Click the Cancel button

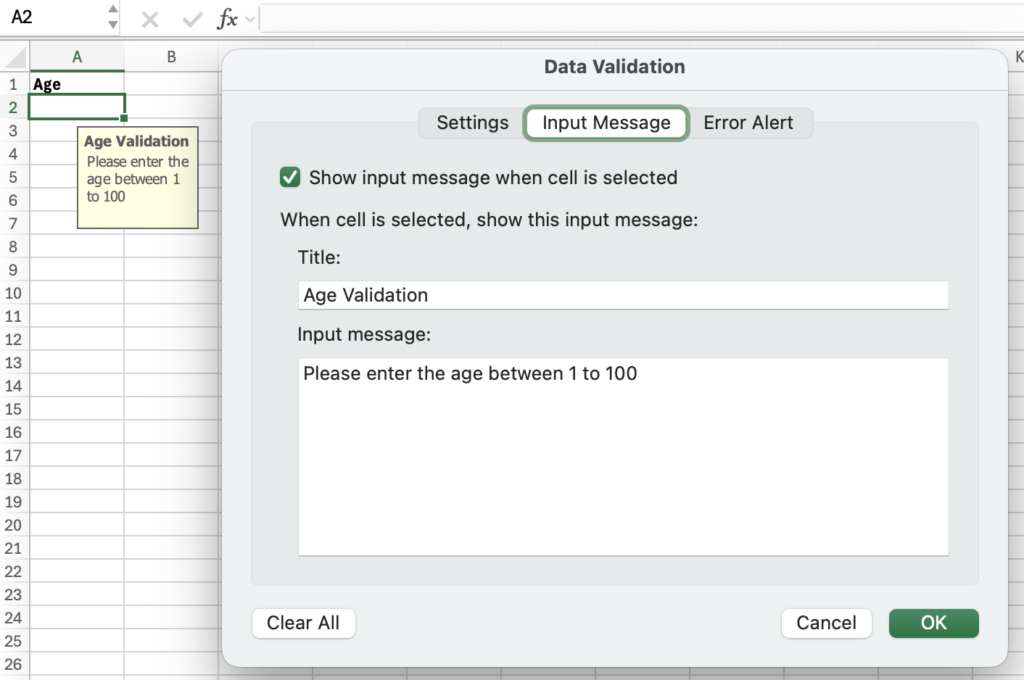click(825, 623)
